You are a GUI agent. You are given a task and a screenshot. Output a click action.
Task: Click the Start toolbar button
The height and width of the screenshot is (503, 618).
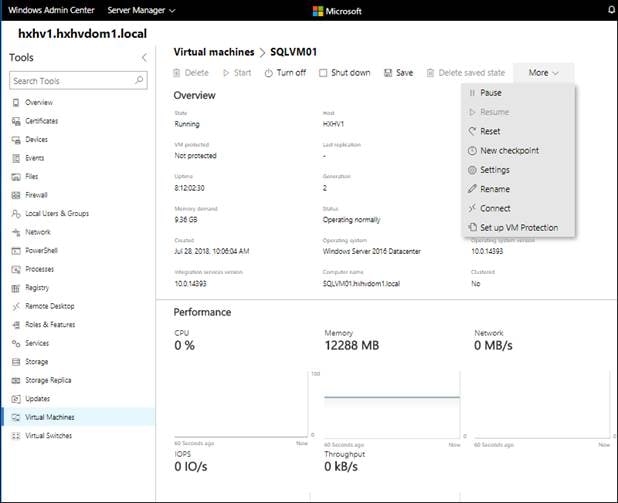click(x=237, y=73)
